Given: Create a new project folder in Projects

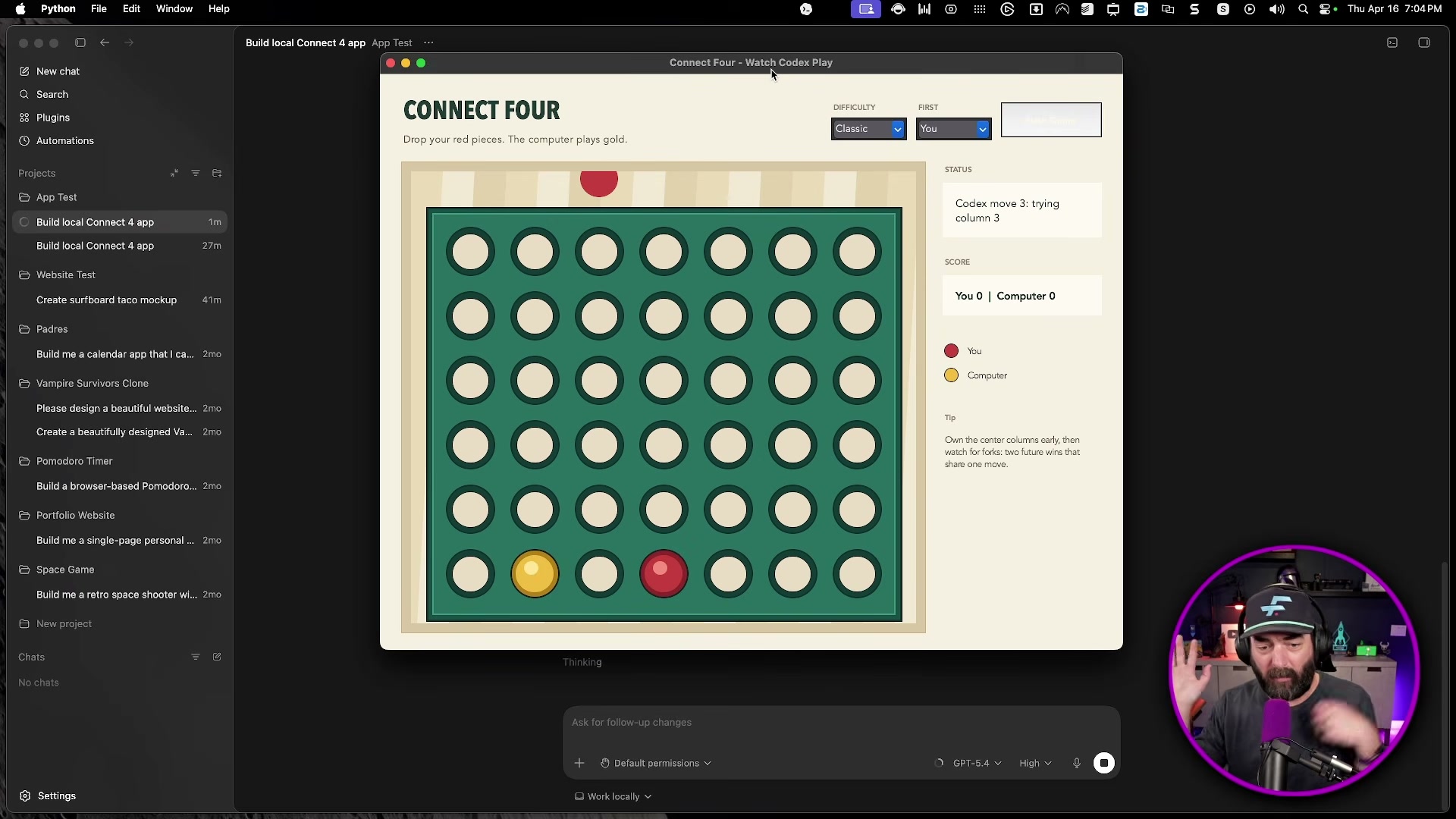Looking at the screenshot, I should point(217,173).
